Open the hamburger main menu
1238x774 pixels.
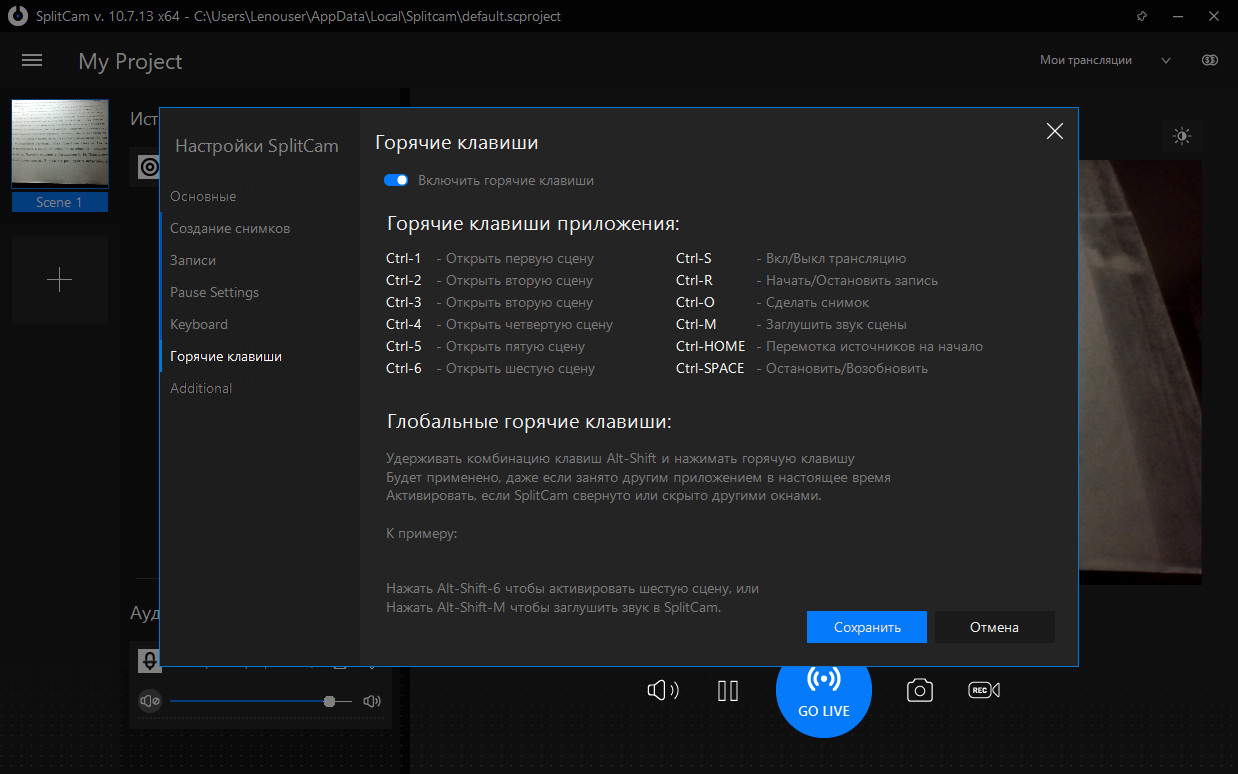point(32,61)
